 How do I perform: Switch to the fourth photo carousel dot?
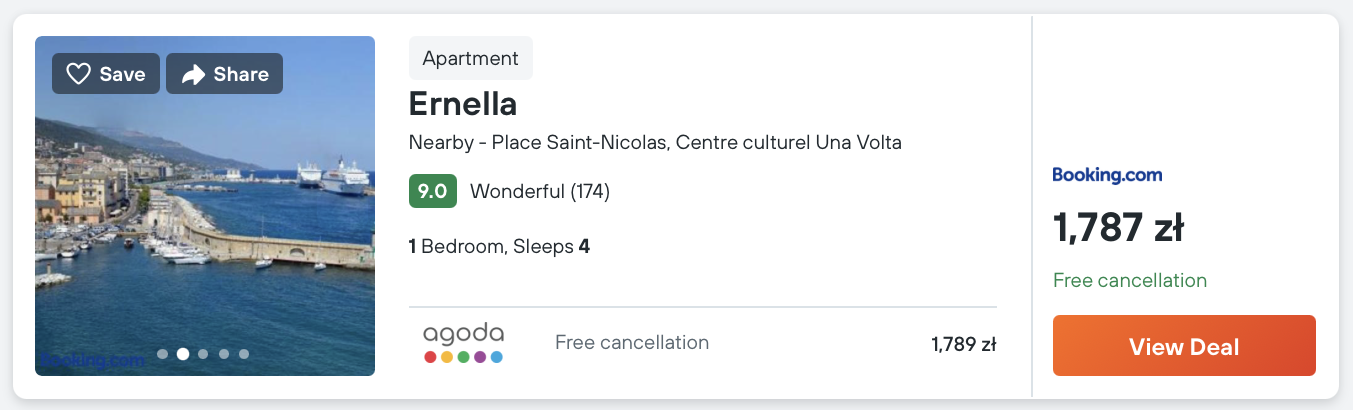tap(224, 353)
